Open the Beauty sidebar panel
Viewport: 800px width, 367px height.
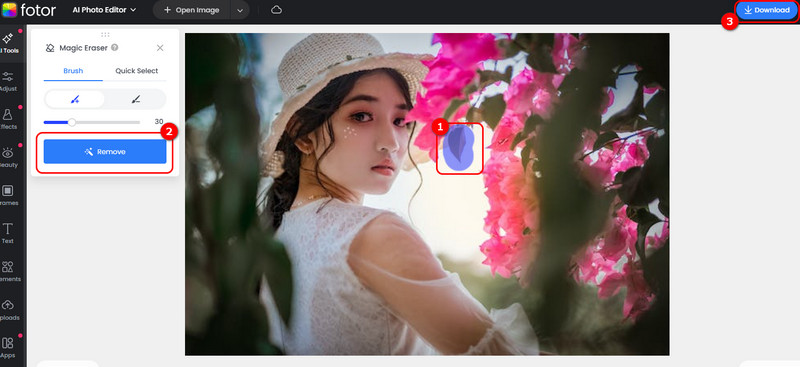(8, 158)
